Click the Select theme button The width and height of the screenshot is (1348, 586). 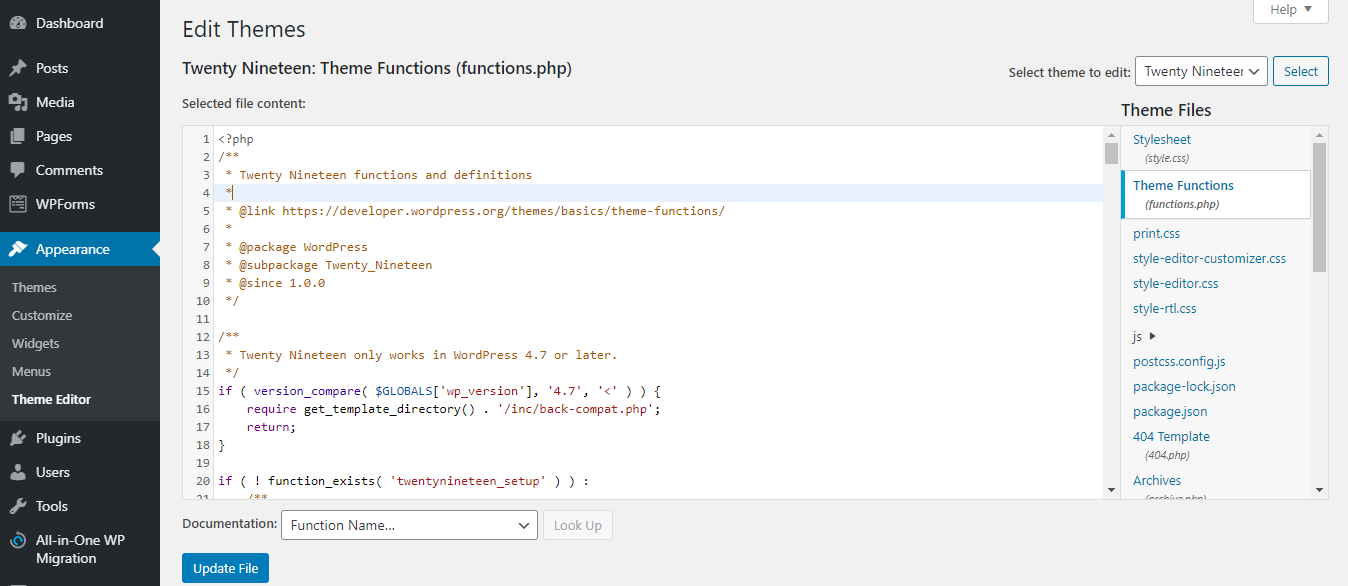pyautogui.click(x=1300, y=71)
